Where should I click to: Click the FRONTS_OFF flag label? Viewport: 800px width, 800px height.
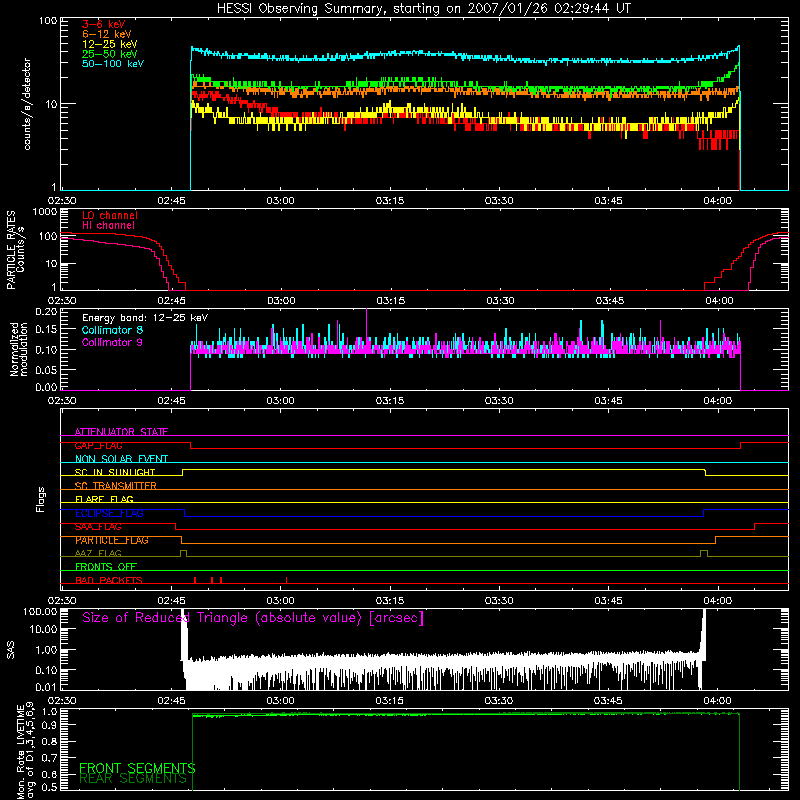(106, 567)
